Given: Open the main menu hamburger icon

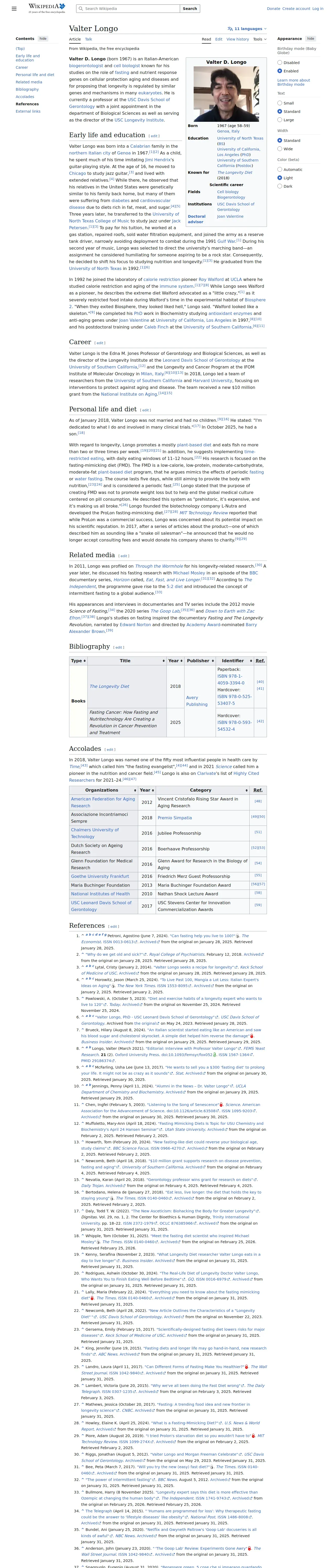Looking at the screenshot, I should tap(14, 9).
